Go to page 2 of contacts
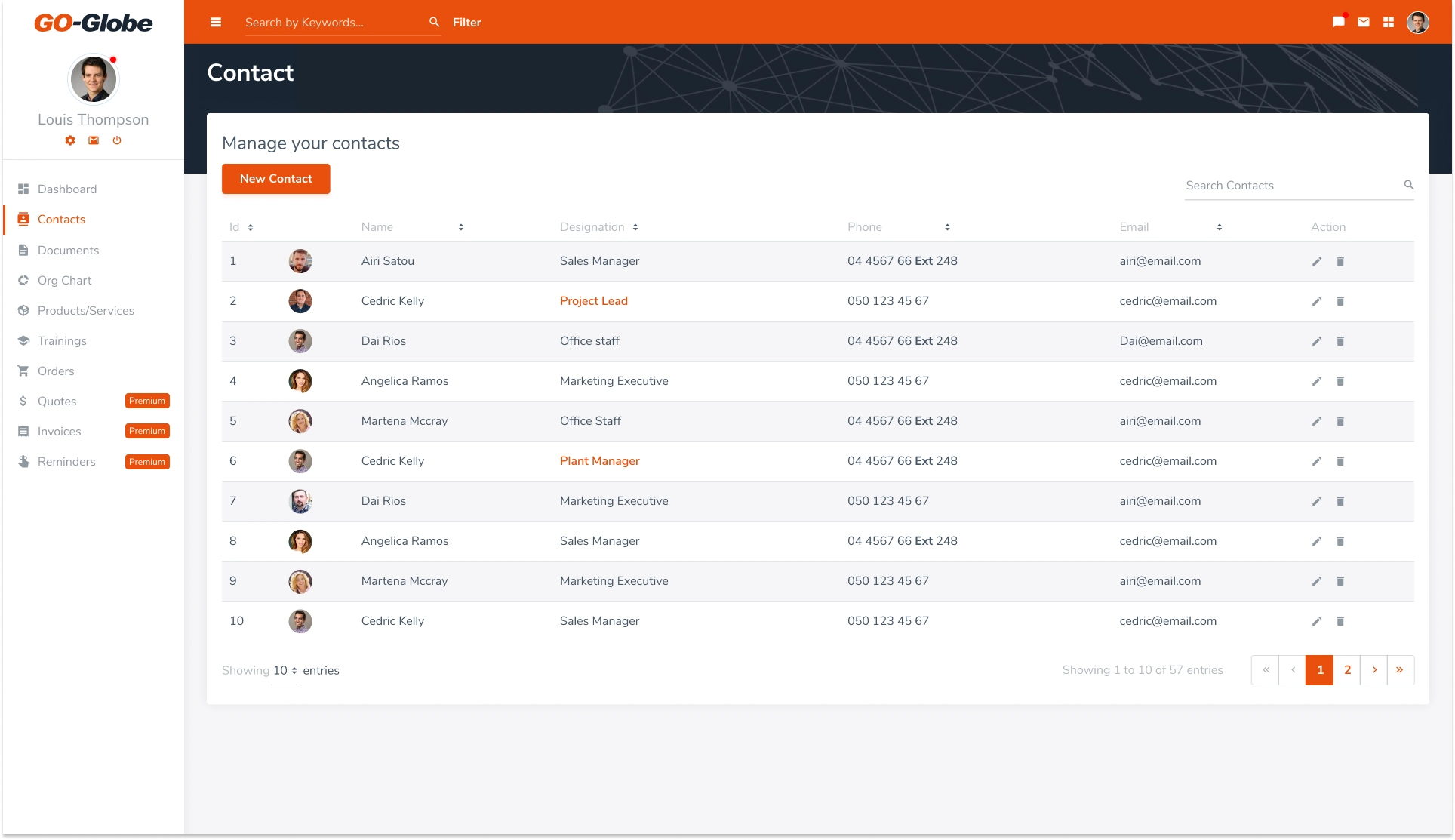 [1347, 669]
